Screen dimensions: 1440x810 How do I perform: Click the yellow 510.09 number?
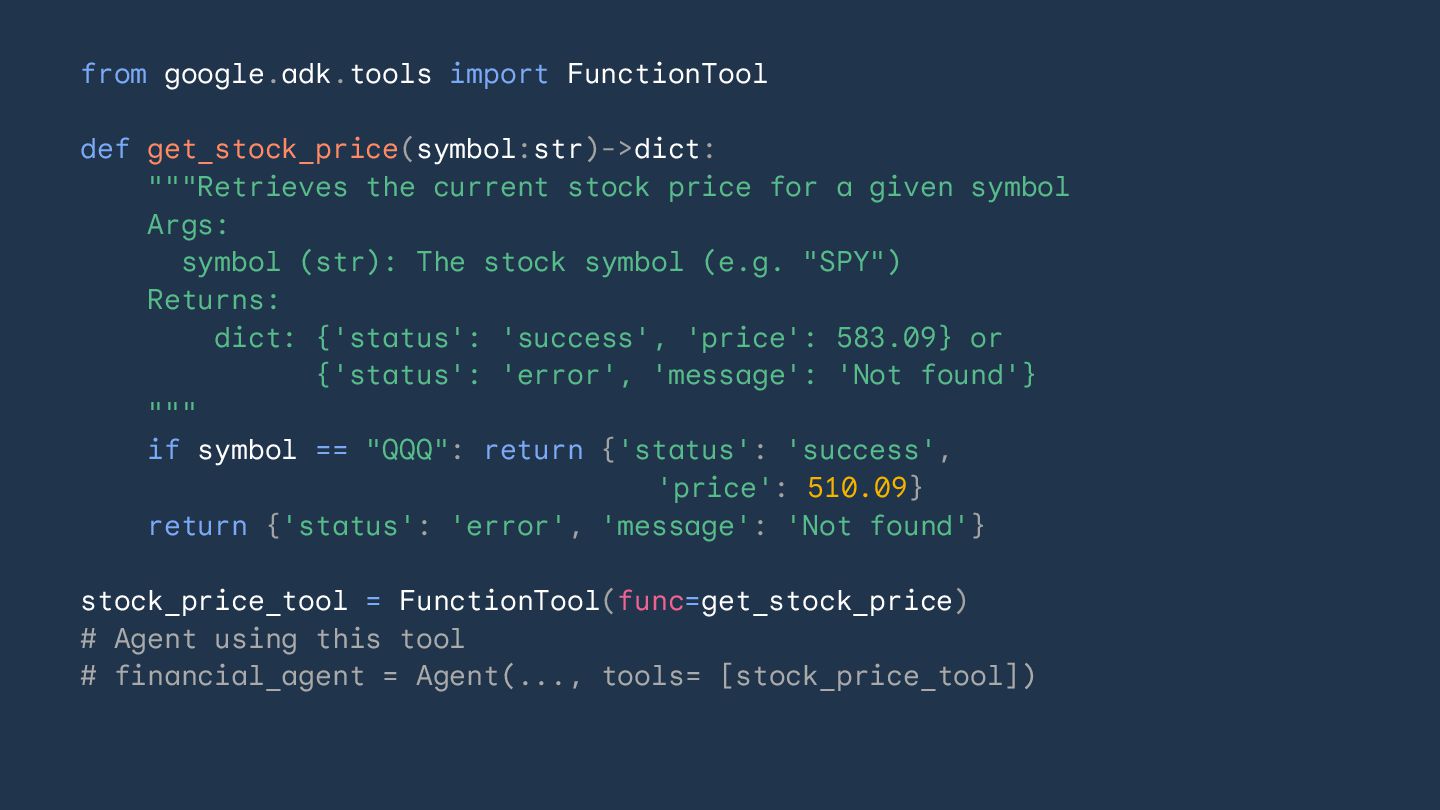click(x=857, y=488)
